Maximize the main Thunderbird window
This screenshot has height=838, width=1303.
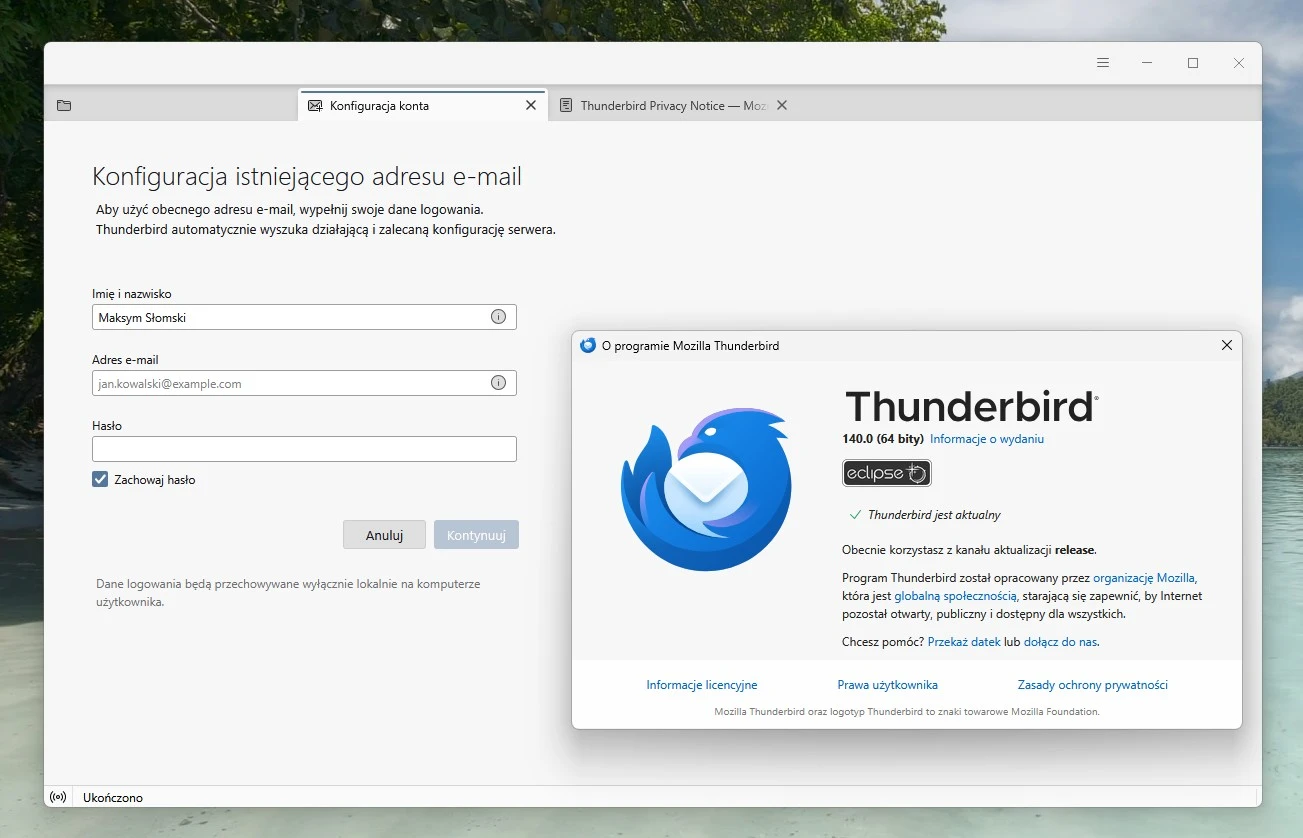(1193, 63)
